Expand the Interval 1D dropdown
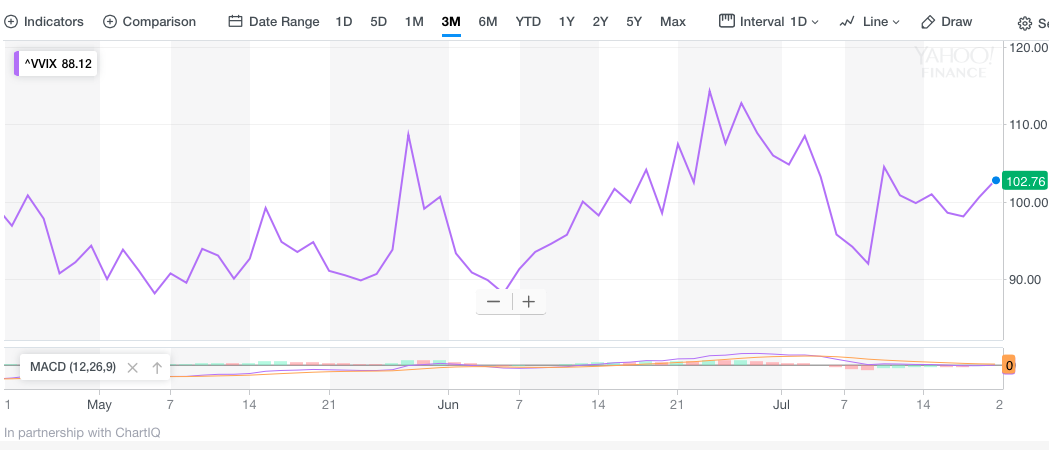The height and width of the screenshot is (450, 1049). tap(769, 21)
